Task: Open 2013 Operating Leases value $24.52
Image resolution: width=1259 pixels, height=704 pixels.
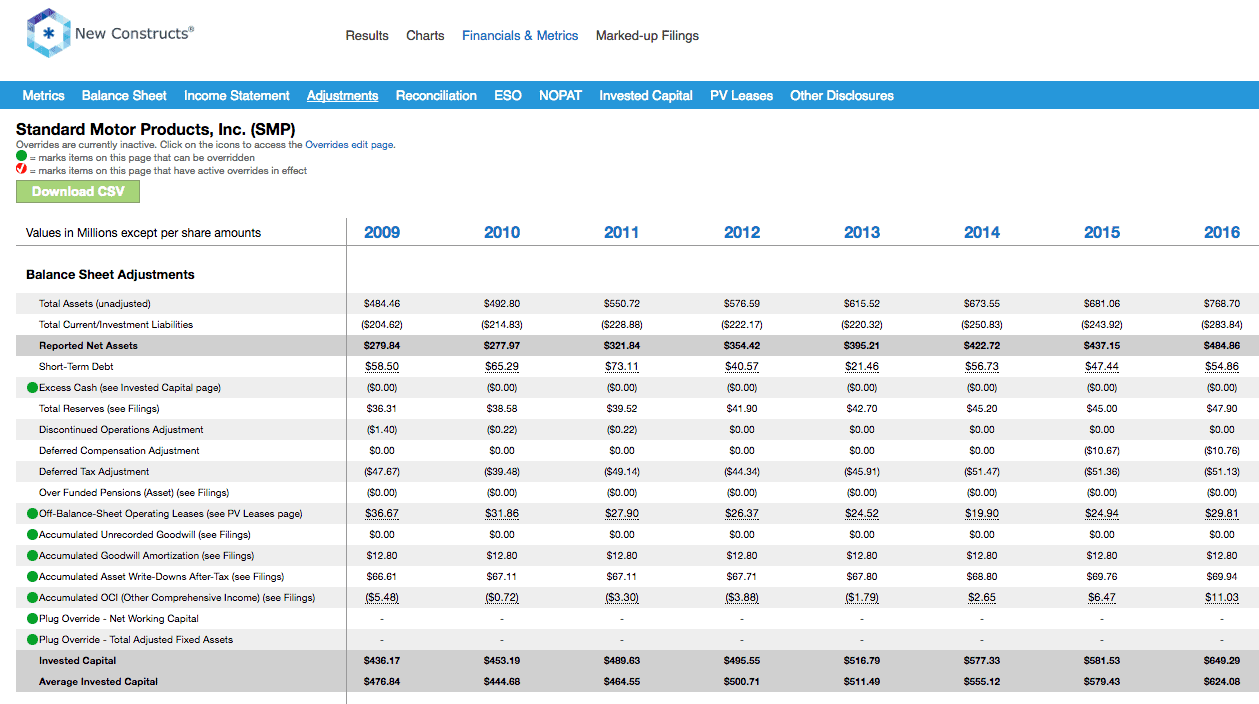Action: click(862, 514)
